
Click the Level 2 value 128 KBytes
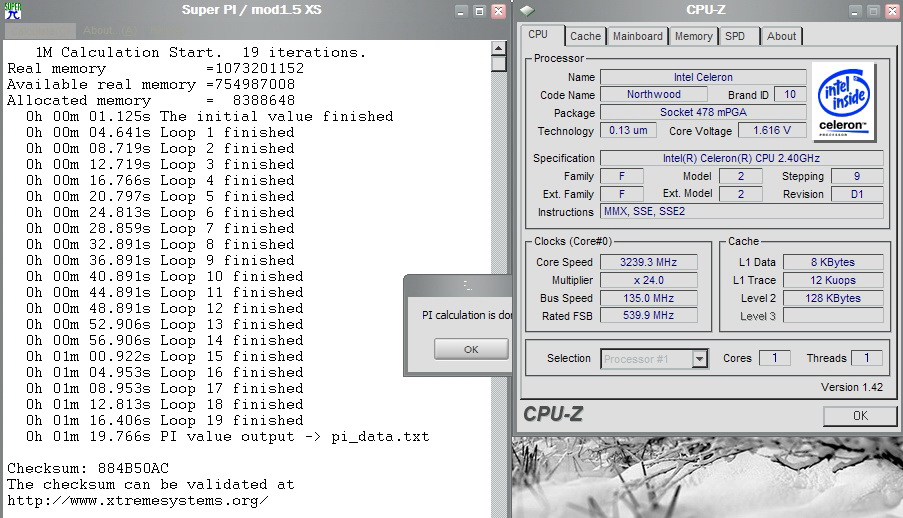833,298
